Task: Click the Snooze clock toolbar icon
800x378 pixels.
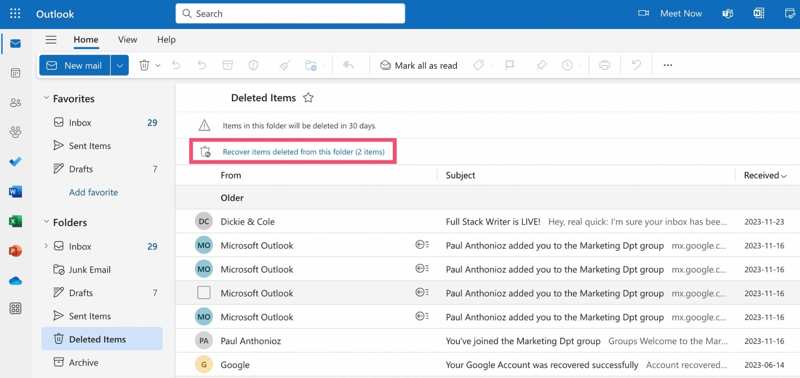Action: click(x=567, y=65)
